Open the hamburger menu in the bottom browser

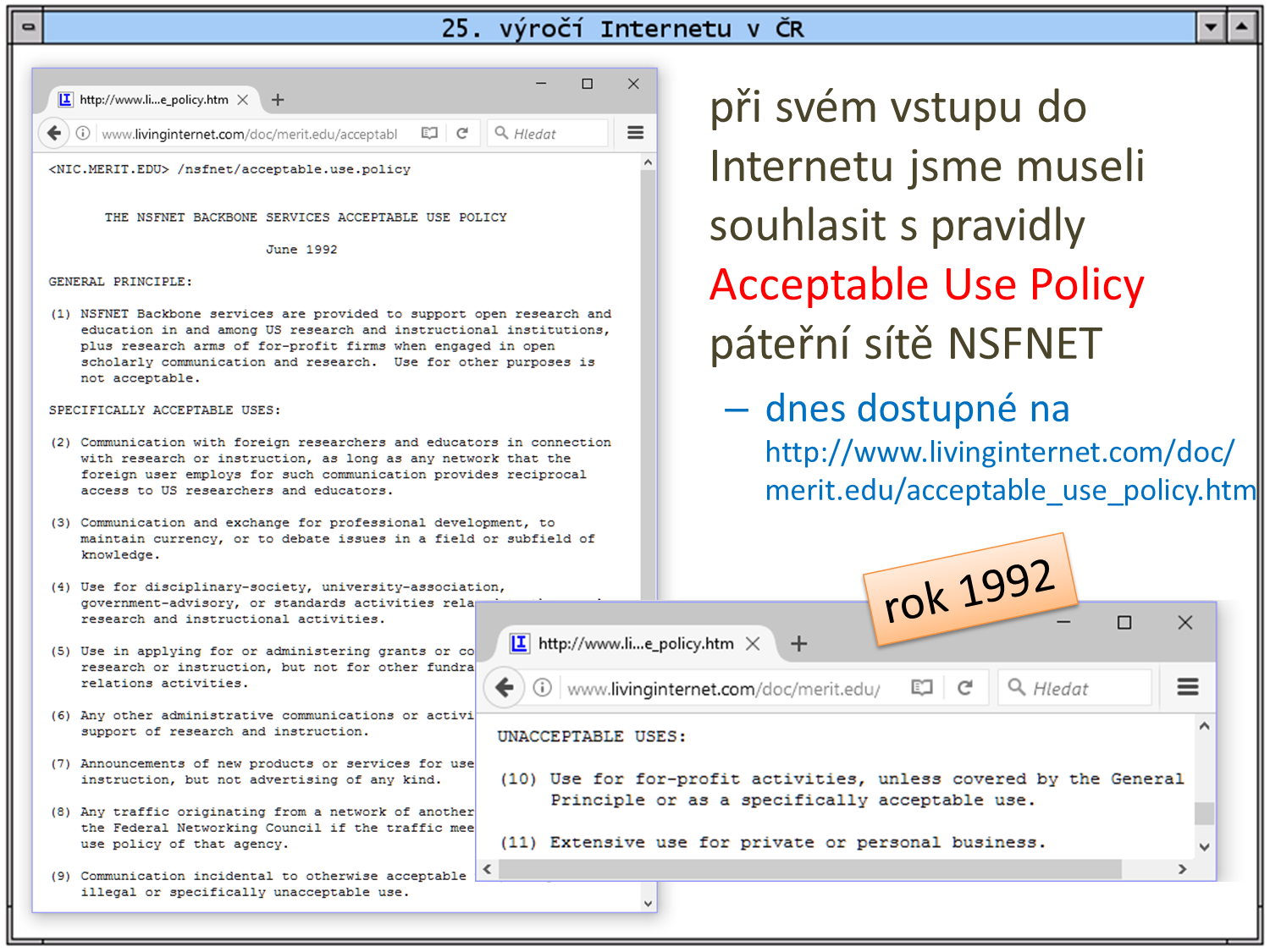1187,687
